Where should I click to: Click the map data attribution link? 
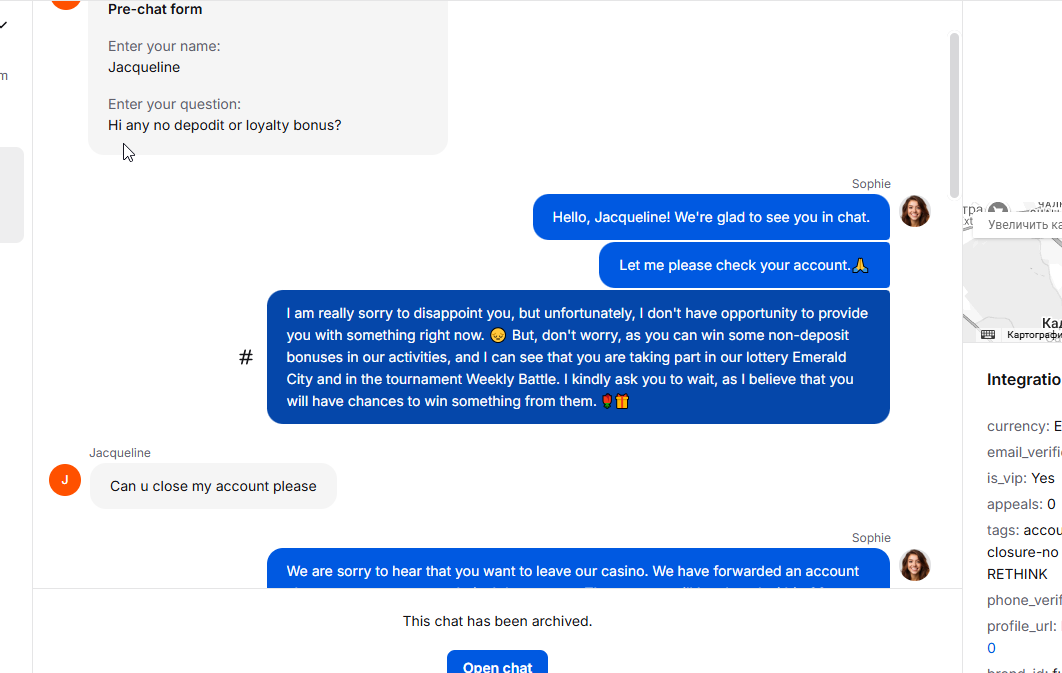click(x=1034, y=335)
